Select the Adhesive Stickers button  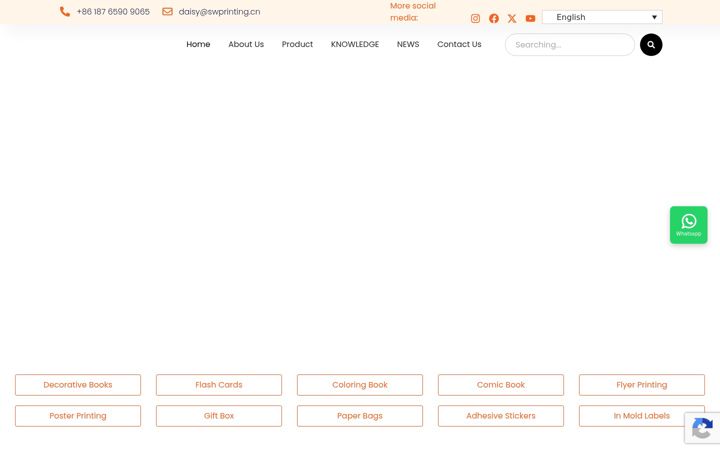coord(501,416)
